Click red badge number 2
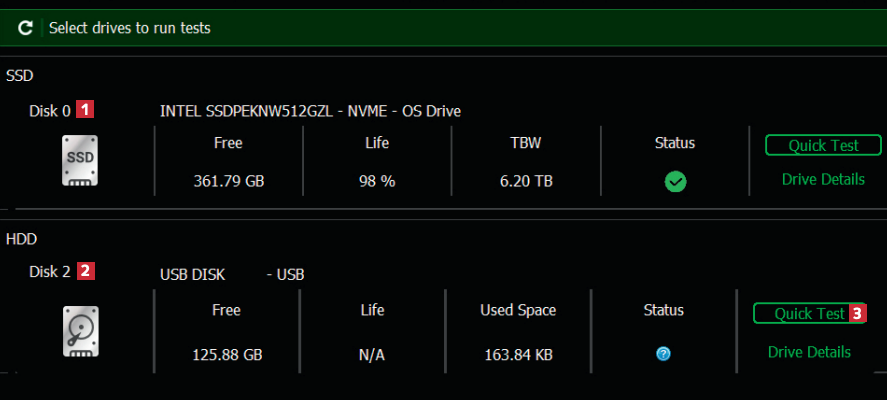887x400 pixels. click(x=87, y=270)
